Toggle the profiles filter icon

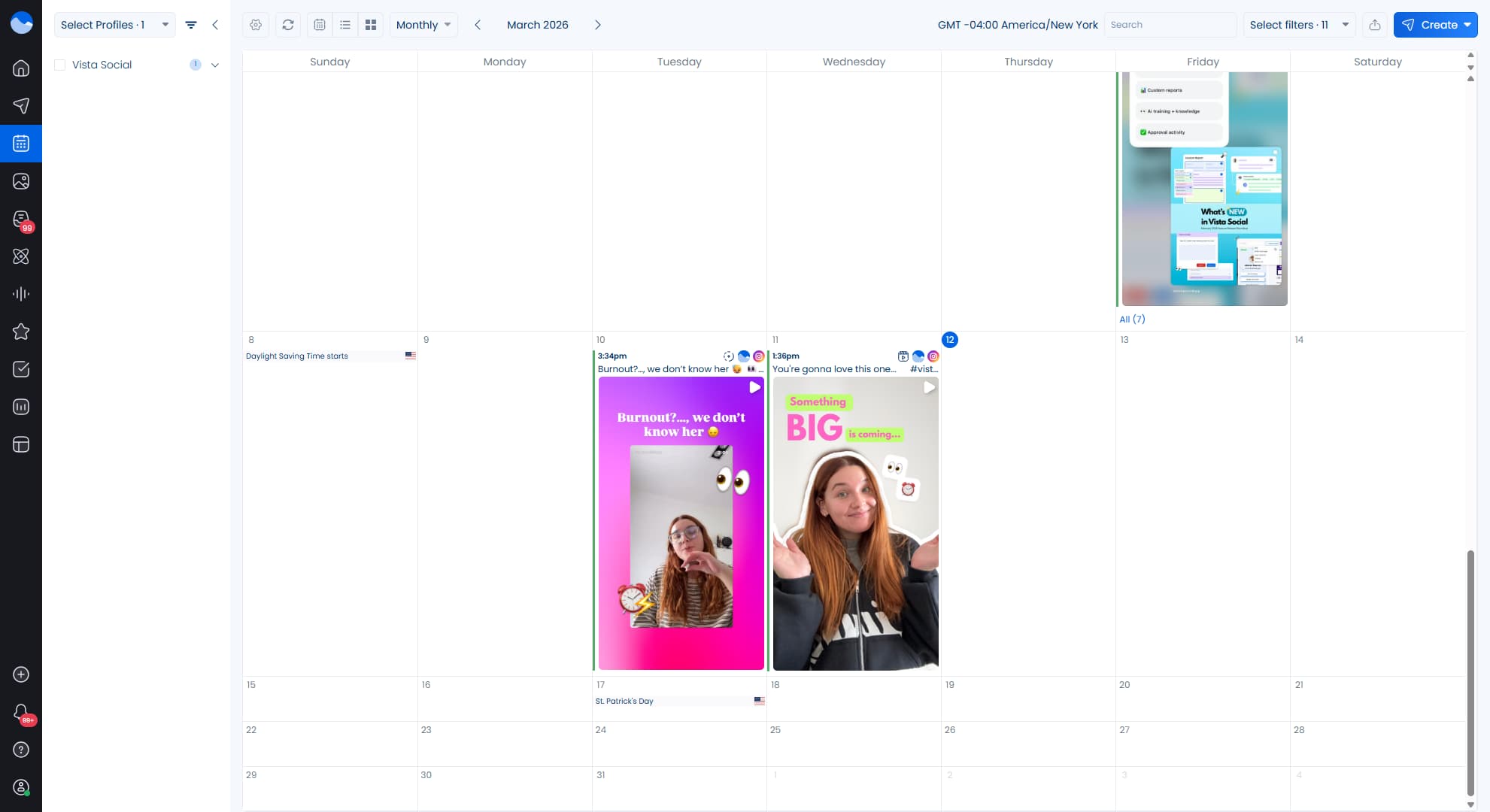(191, 25)
